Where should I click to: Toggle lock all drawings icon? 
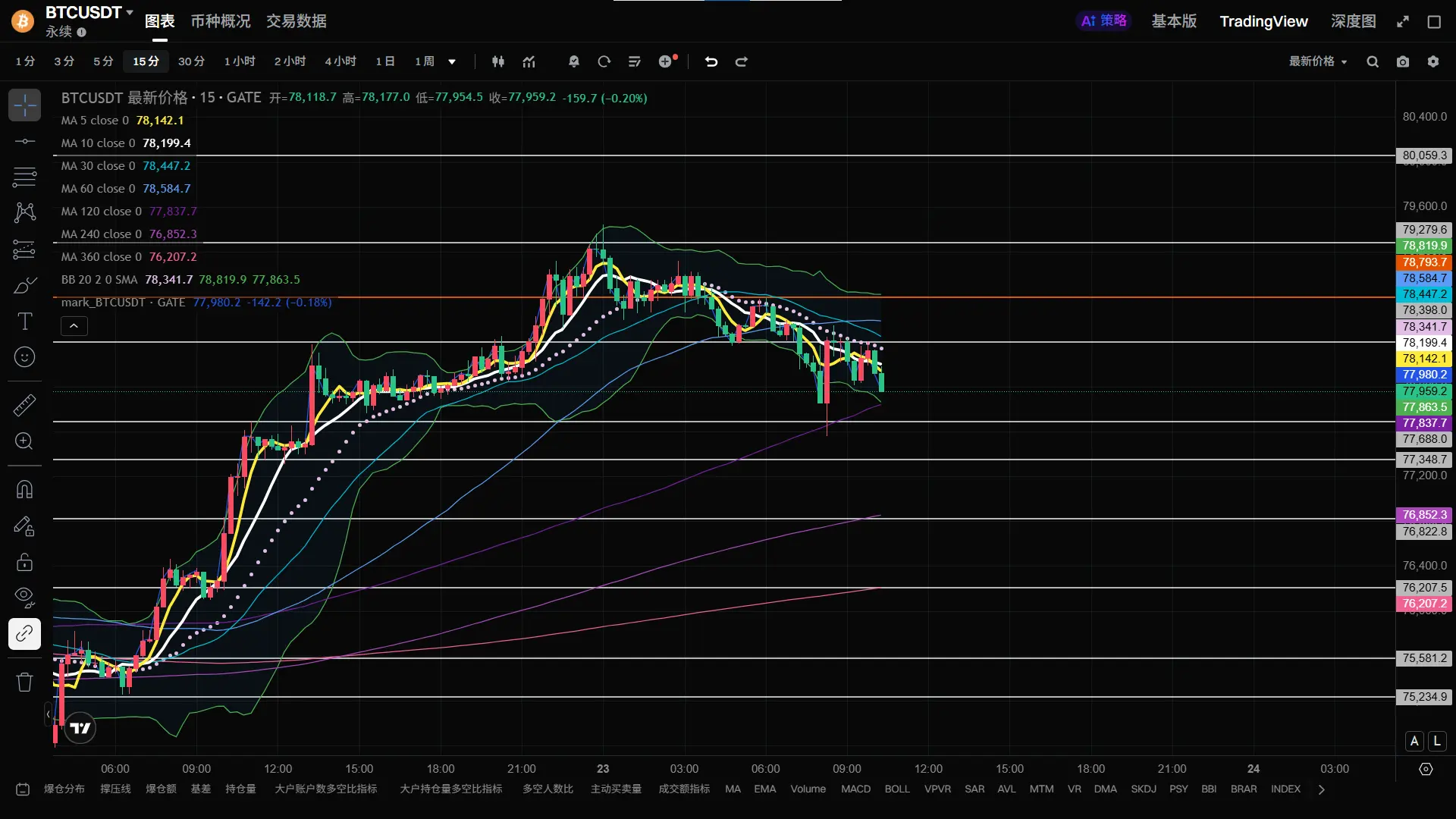pyautogui.click(x=24, y=562)
